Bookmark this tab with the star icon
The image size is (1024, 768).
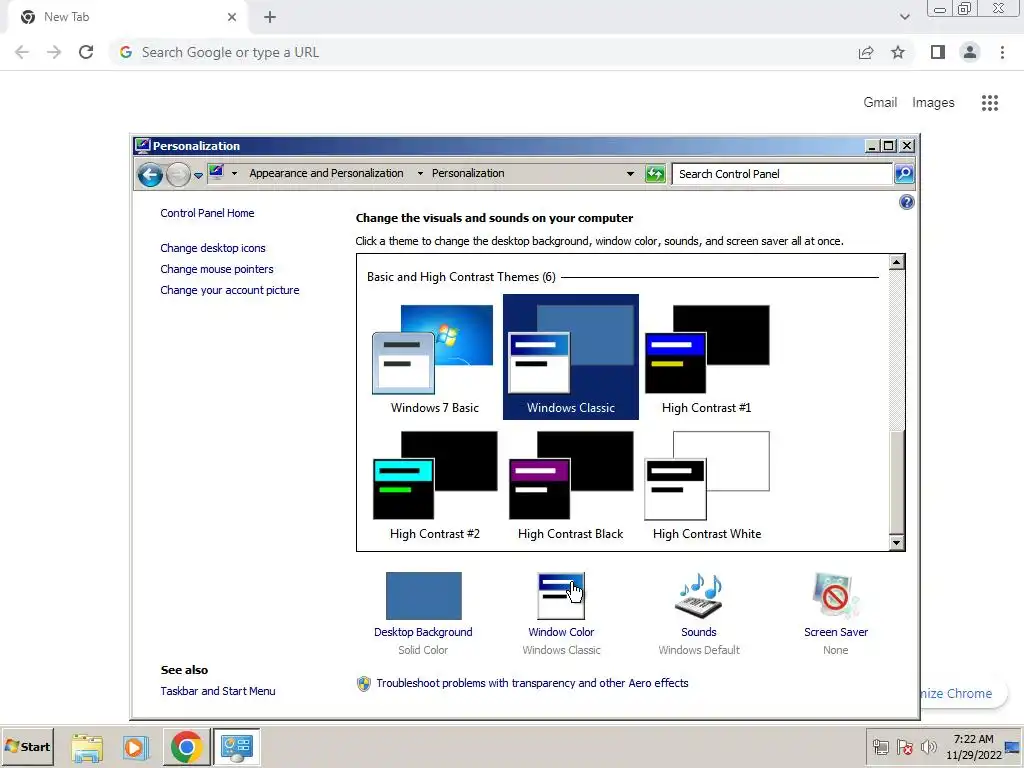pos(898,52)
